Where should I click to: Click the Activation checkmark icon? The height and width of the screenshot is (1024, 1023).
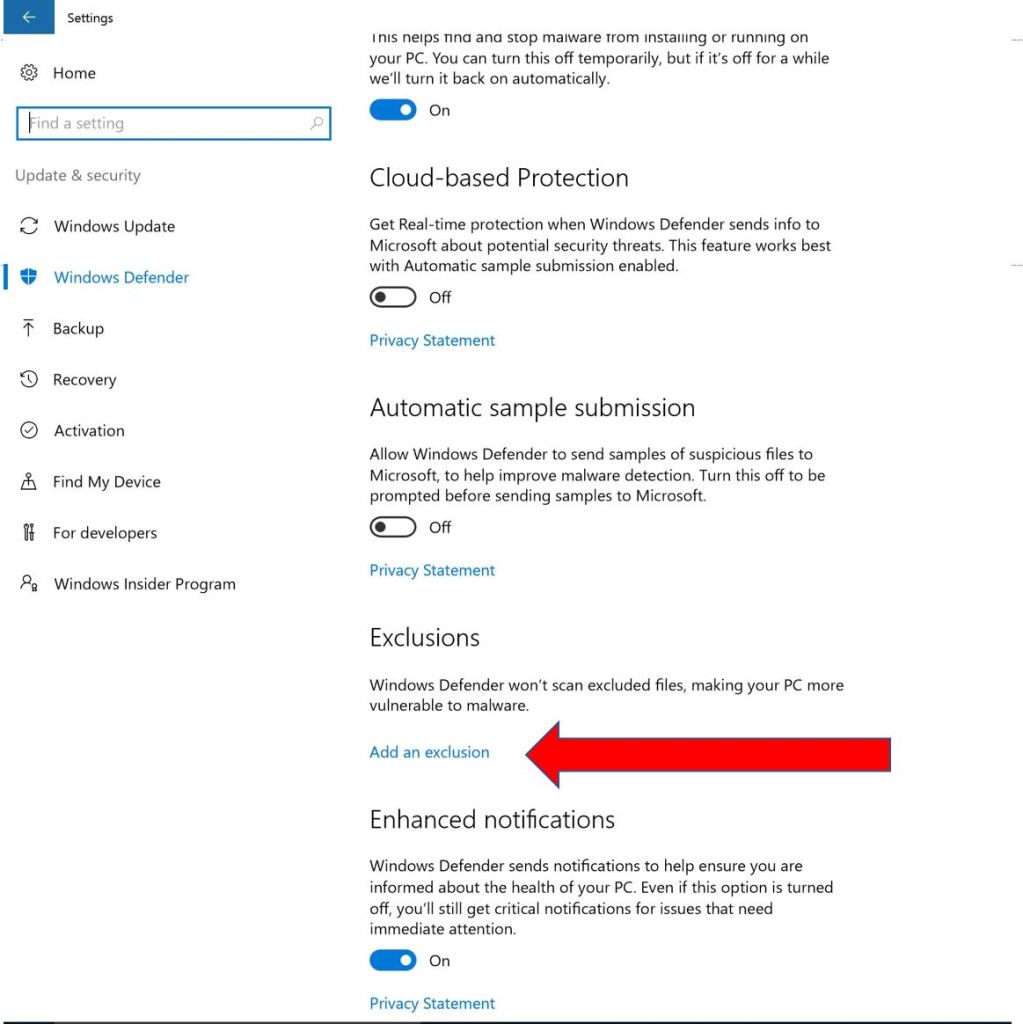[x=29, y=430]
